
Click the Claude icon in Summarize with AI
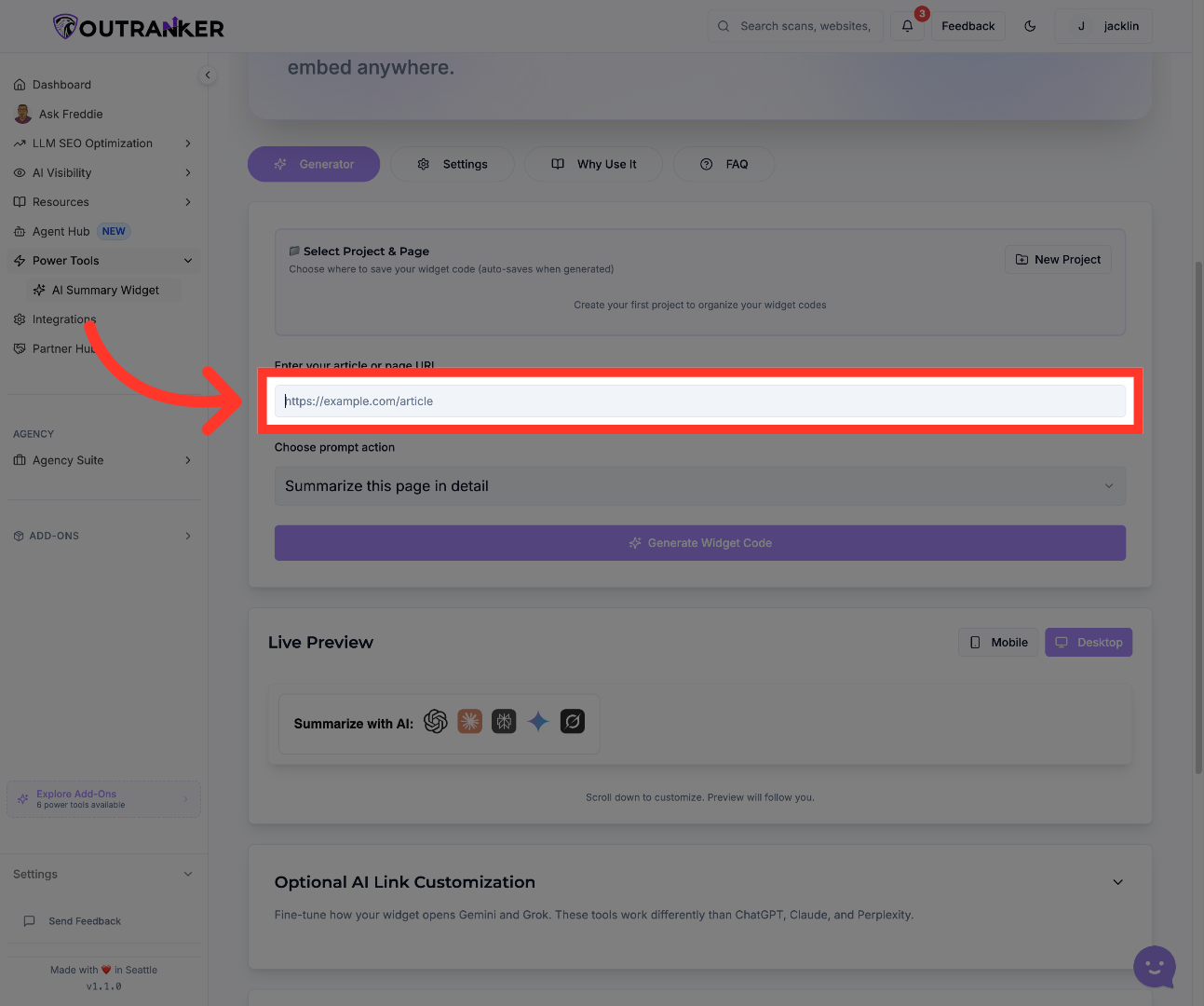pos(469,721)
